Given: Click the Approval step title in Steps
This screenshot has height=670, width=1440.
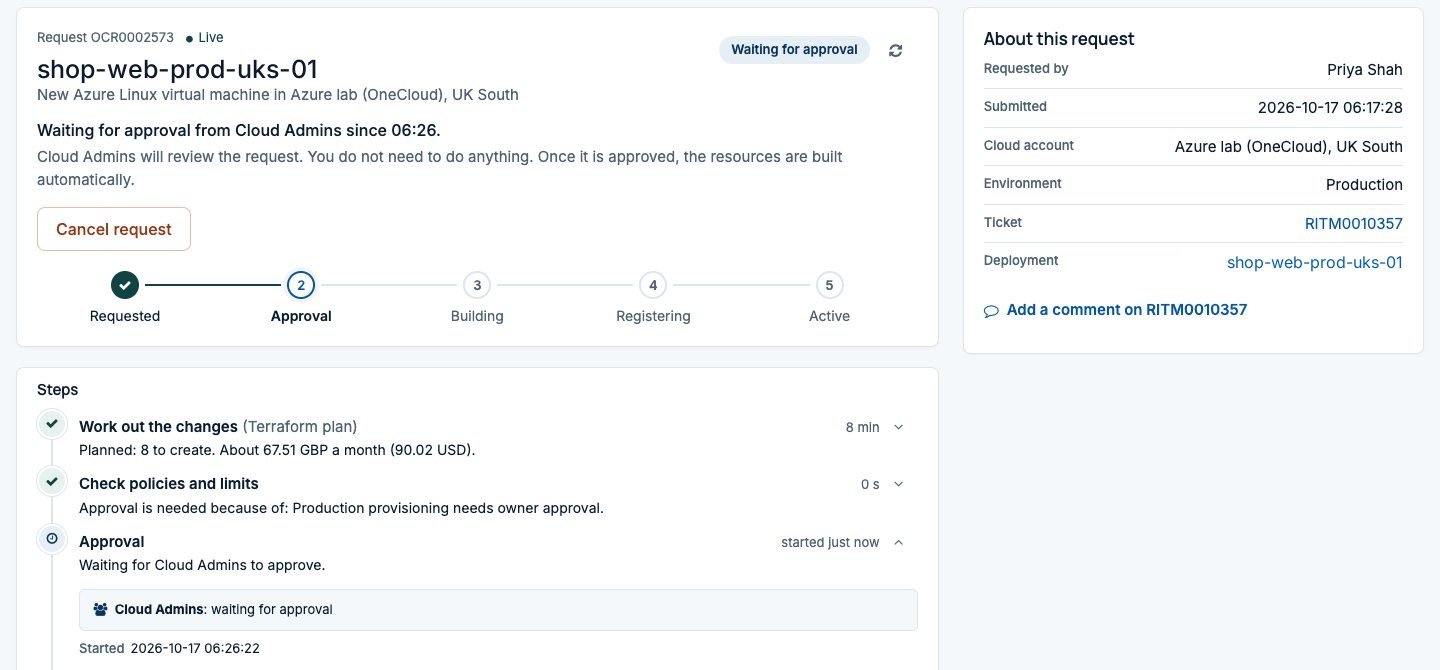Looking at the screenshot, I should click(112, 541).
